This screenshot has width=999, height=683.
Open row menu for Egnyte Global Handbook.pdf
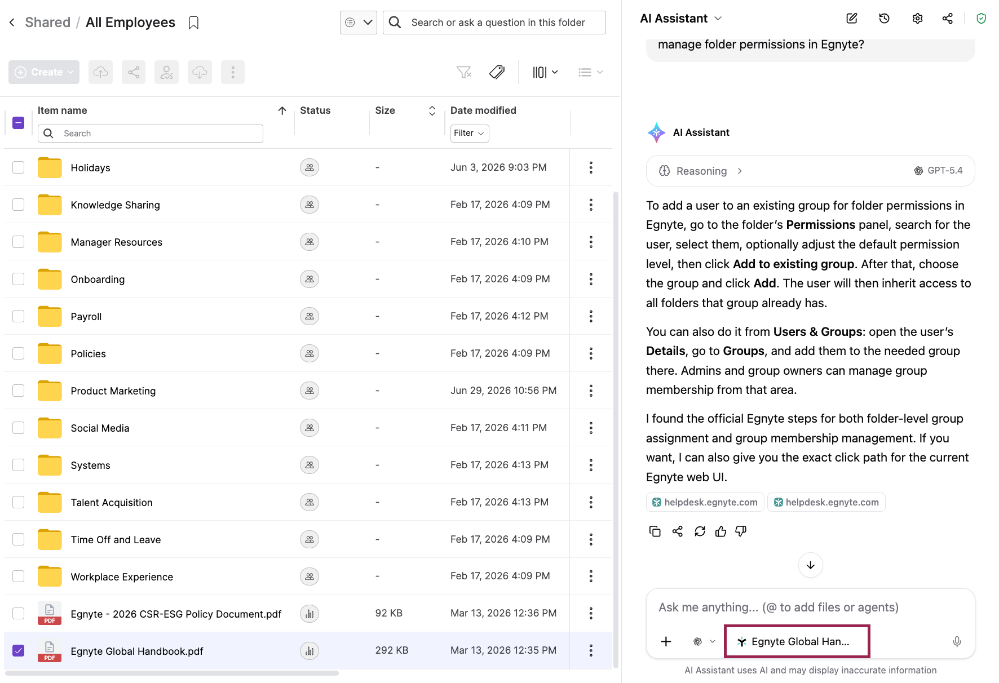click(x=591, y=651)
